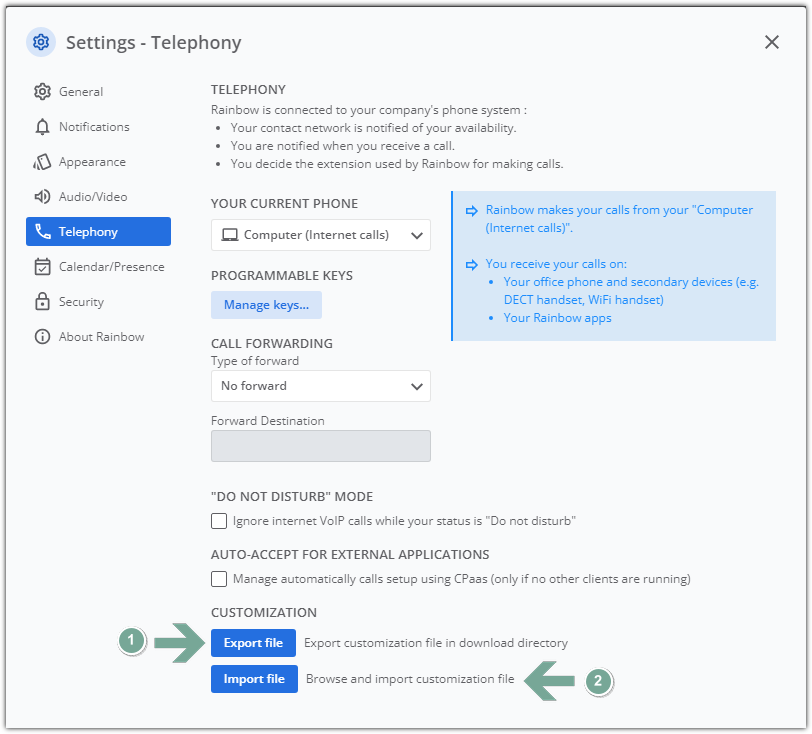Open the Your Current Phone dropdown
812x734 pixels.
pyautogui.click(x=321, y=235)
